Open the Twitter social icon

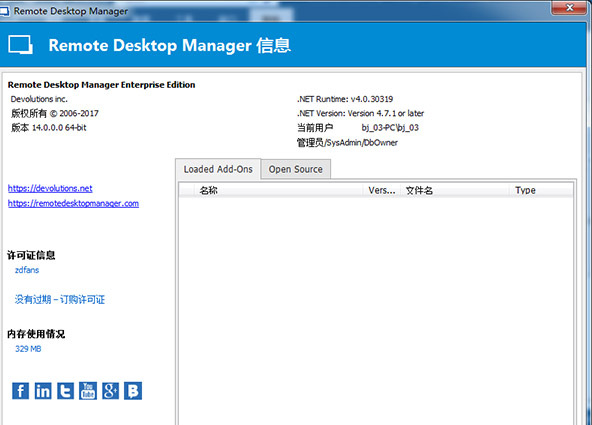pos(65,391)
